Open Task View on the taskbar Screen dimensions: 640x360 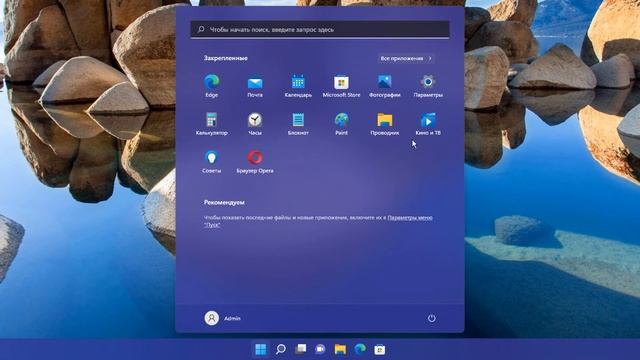(300, 349)
